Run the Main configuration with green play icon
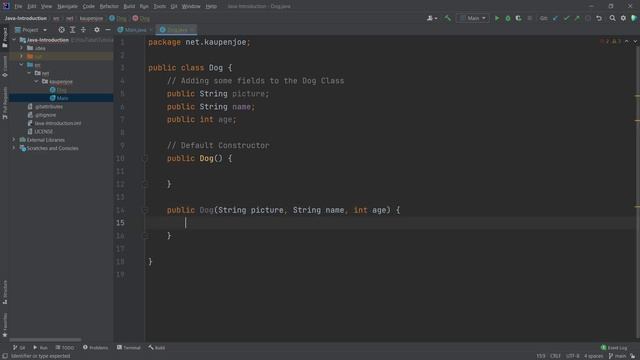Screen dimensions: 640x360 (497, 18)
